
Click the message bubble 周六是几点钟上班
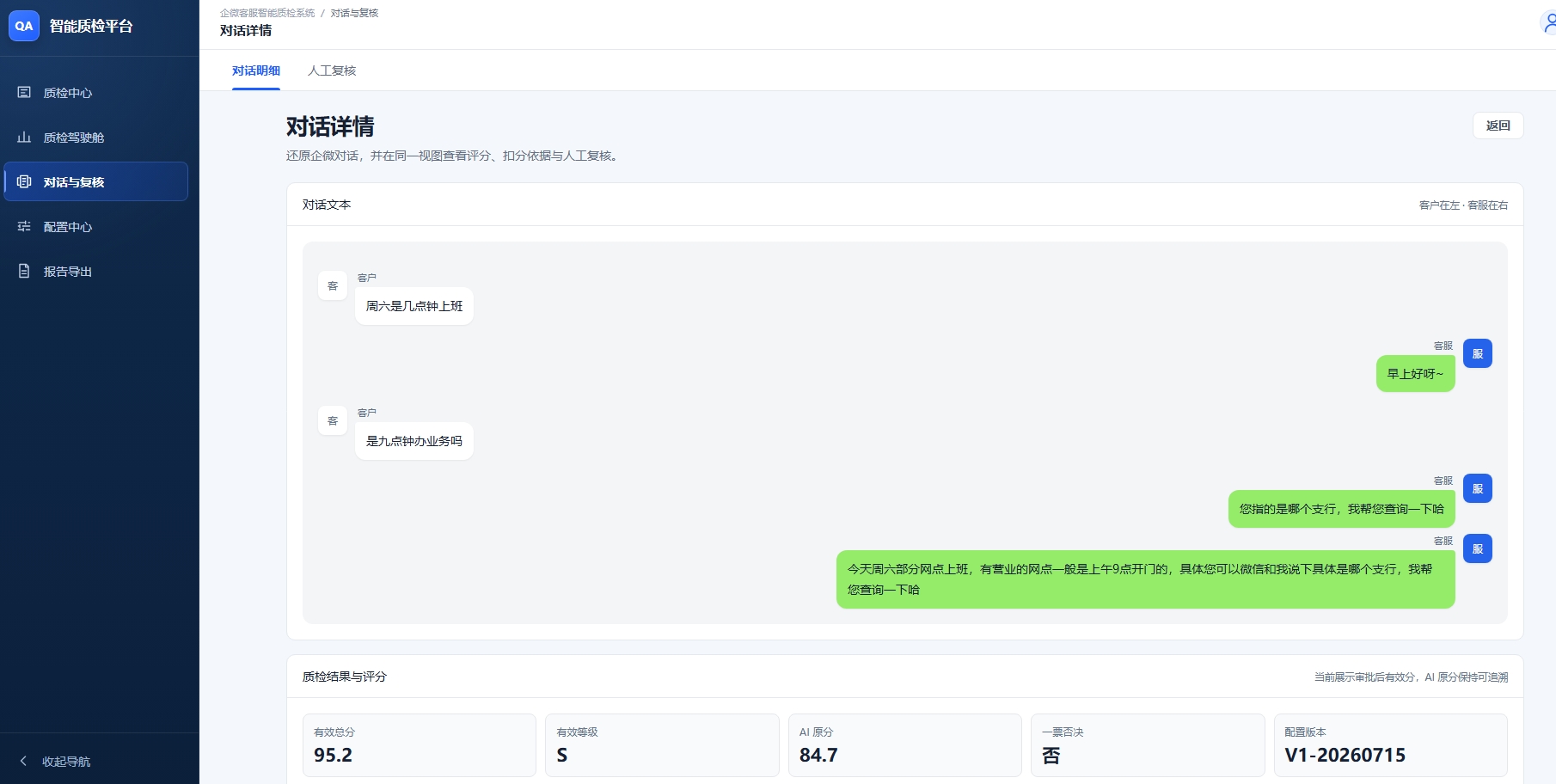[414, 306]
